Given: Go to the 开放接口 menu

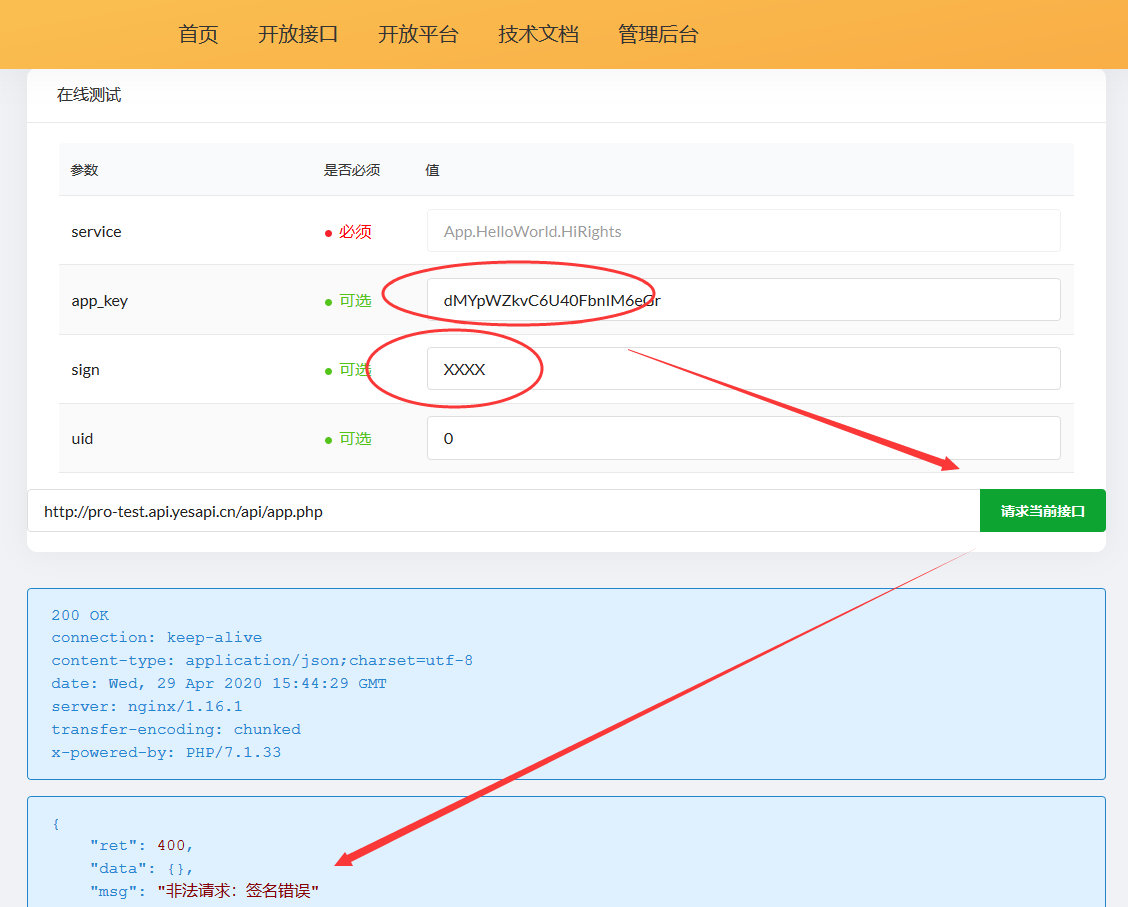Looking at the screenshot, I should click(298, 34).
